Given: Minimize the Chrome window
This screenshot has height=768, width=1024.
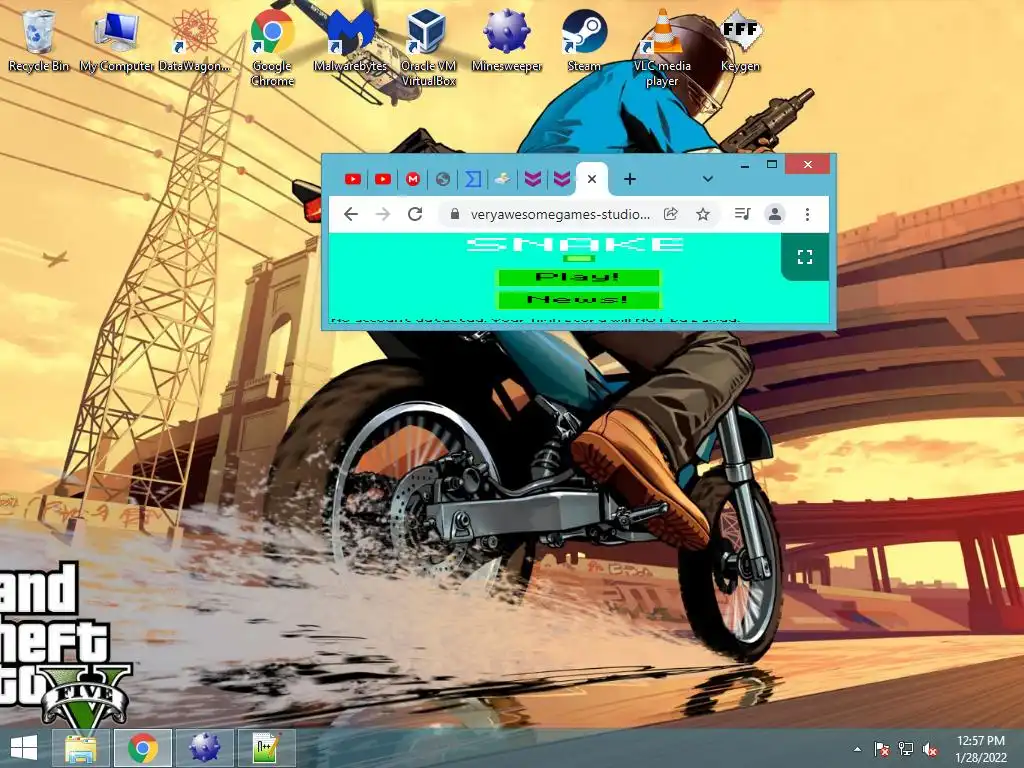Looking at the screenshot, I should pos(744,165).
